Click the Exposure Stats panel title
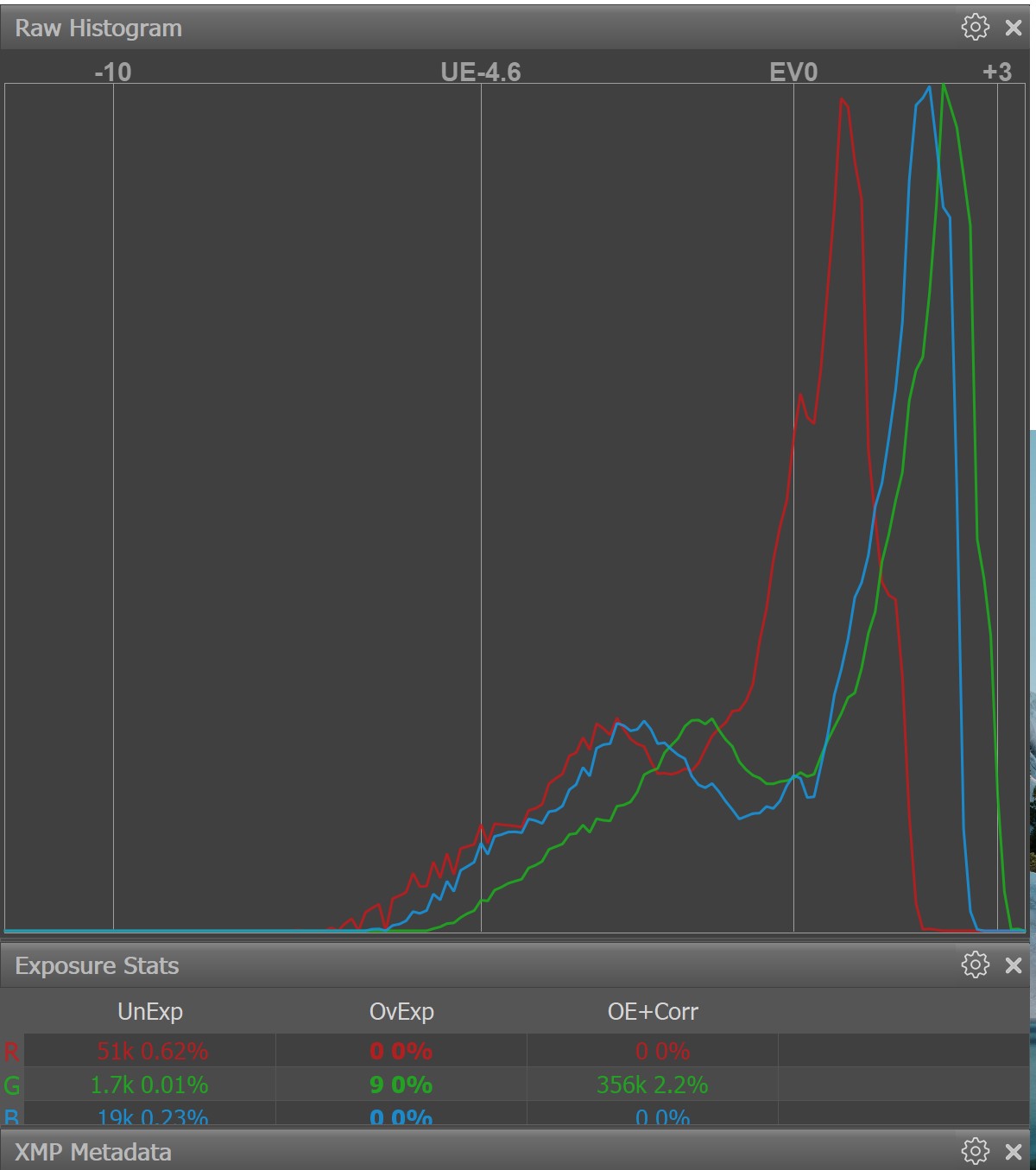The width and height of the screenshot is (1036, 1170). [x=97, y=965]
